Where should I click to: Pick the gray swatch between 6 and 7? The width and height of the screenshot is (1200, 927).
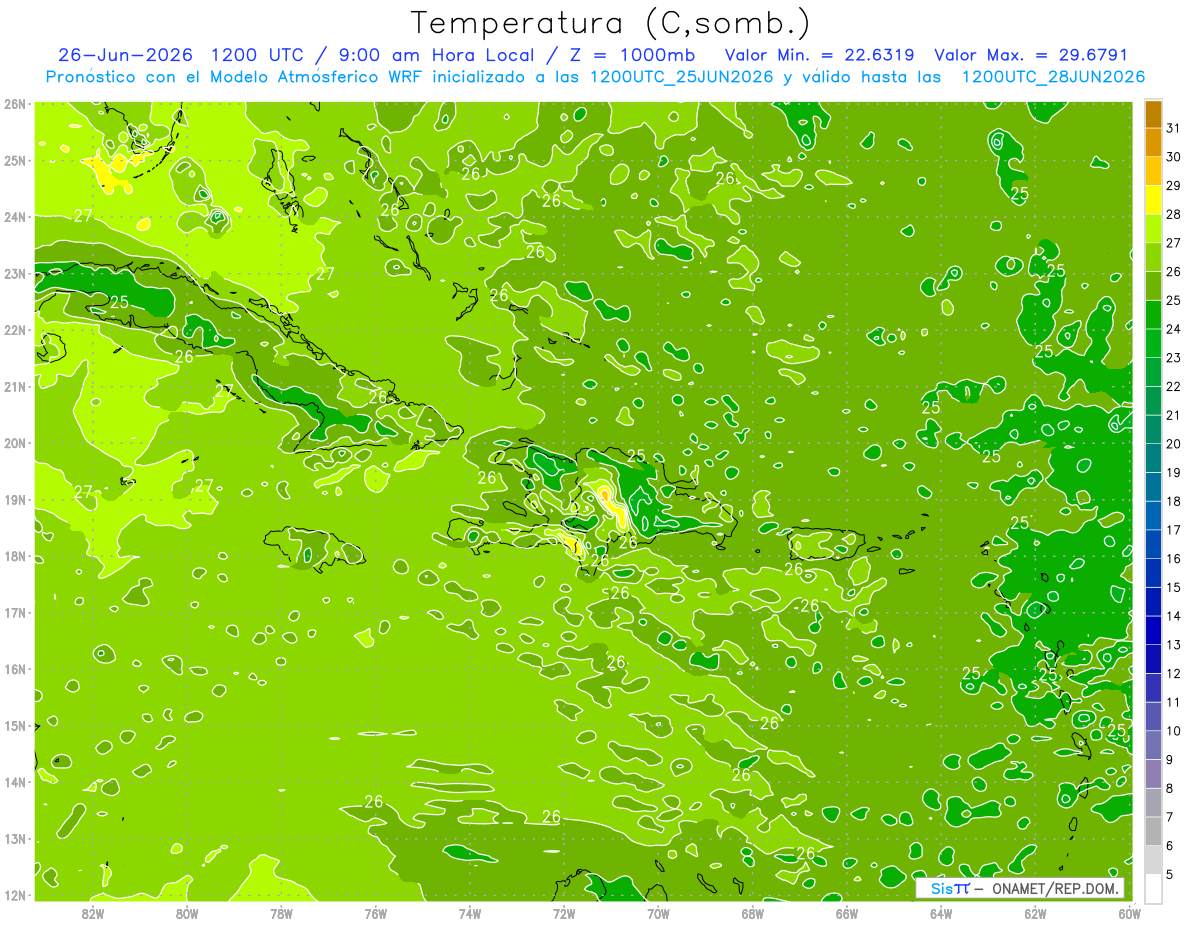[x=1153, y=831]
